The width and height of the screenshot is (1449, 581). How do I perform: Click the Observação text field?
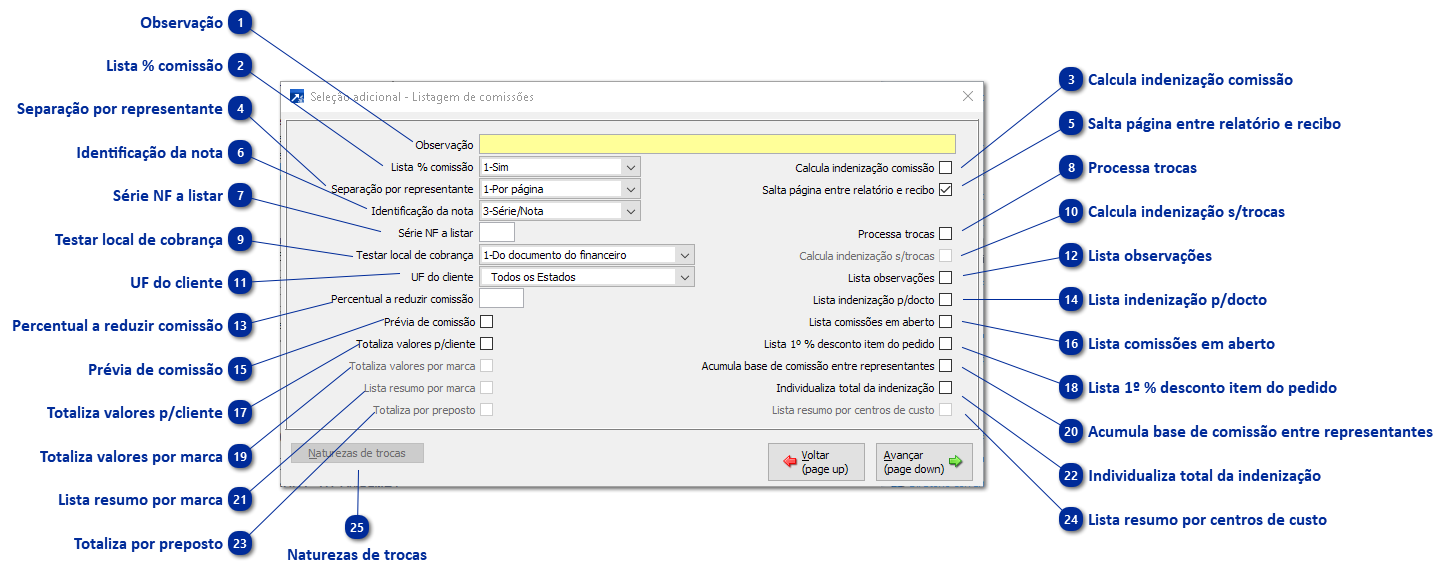tap(717, 144)
